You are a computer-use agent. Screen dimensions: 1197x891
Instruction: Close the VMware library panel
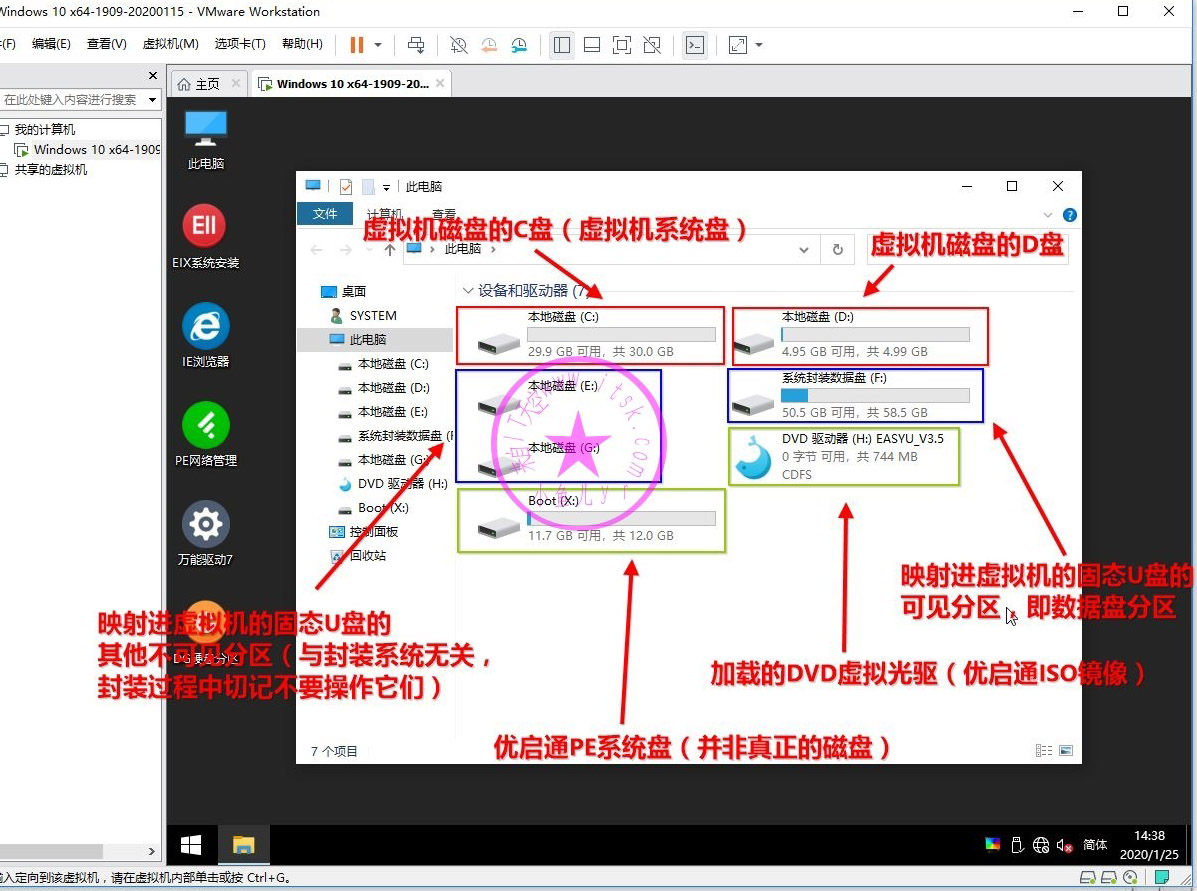[153, 76]
